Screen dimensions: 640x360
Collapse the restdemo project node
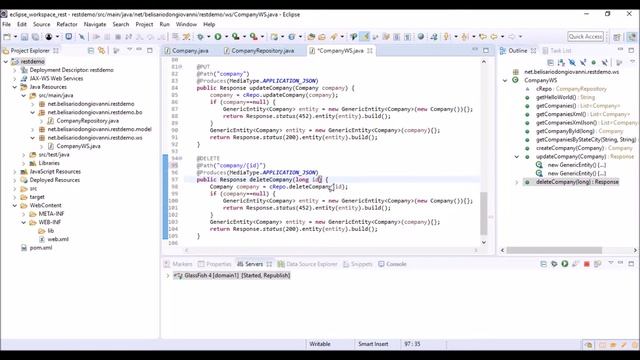click(6, 62)
